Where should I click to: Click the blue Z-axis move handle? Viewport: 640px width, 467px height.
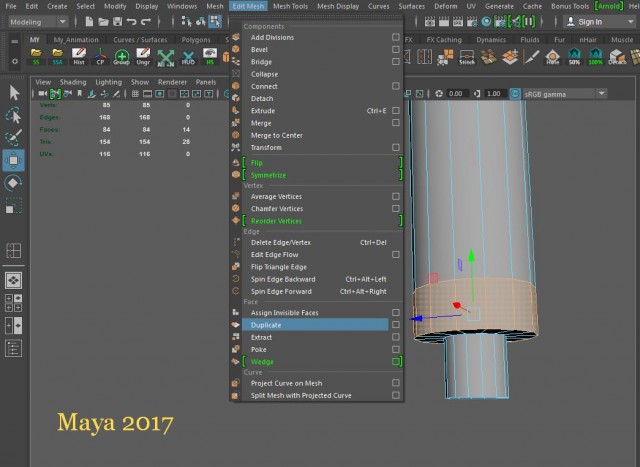(416, 318)
